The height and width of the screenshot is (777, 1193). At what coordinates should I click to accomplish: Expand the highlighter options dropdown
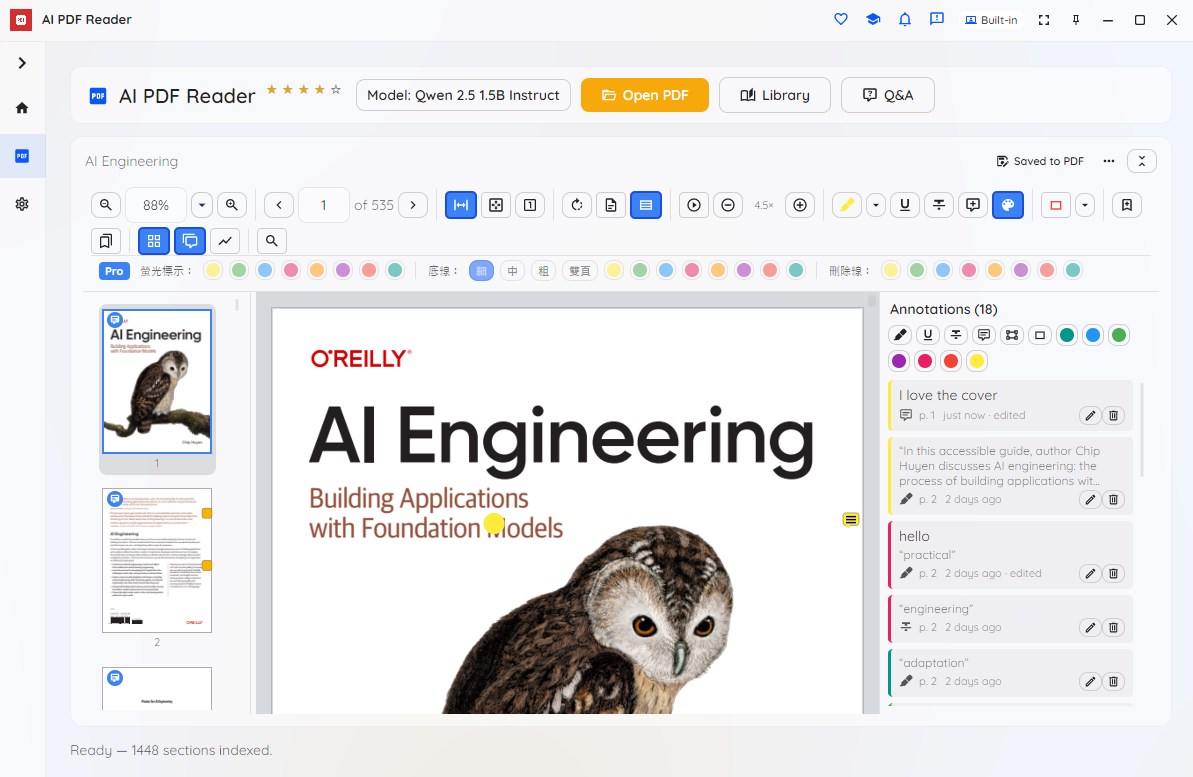click(x=876, y=205)
